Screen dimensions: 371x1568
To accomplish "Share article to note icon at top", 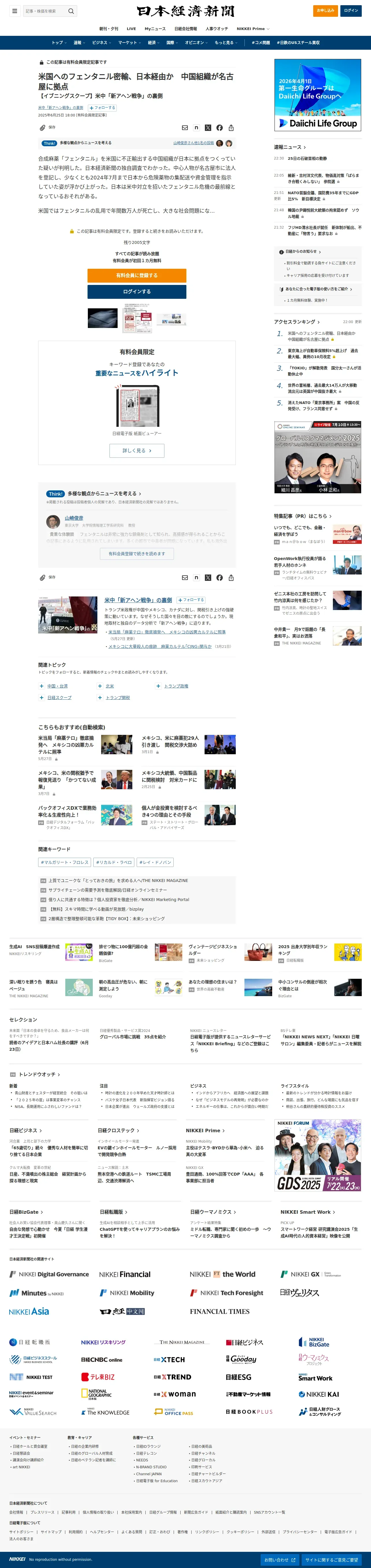I will pos(196,128).
